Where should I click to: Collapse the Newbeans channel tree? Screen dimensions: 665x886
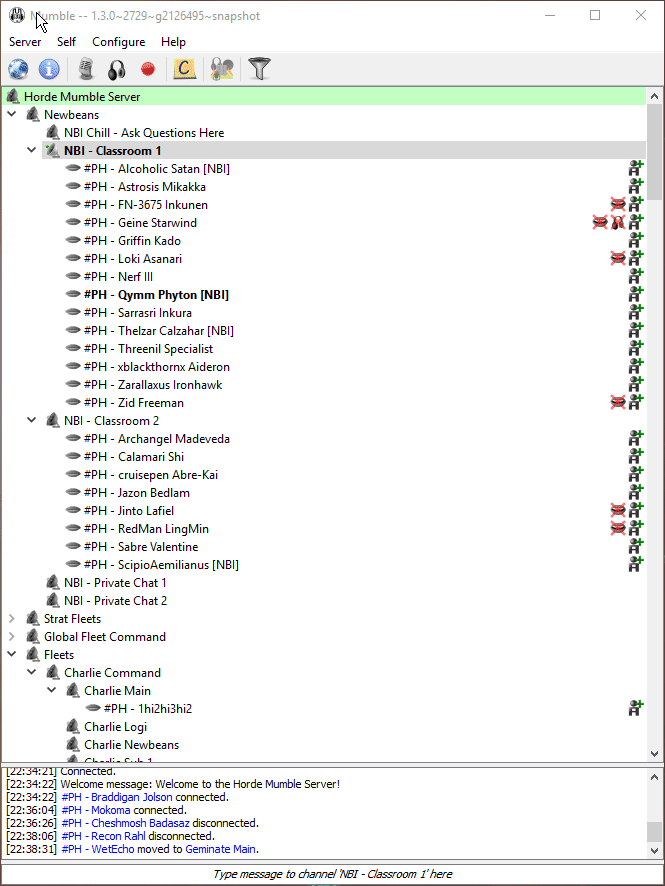coord(12,115)
